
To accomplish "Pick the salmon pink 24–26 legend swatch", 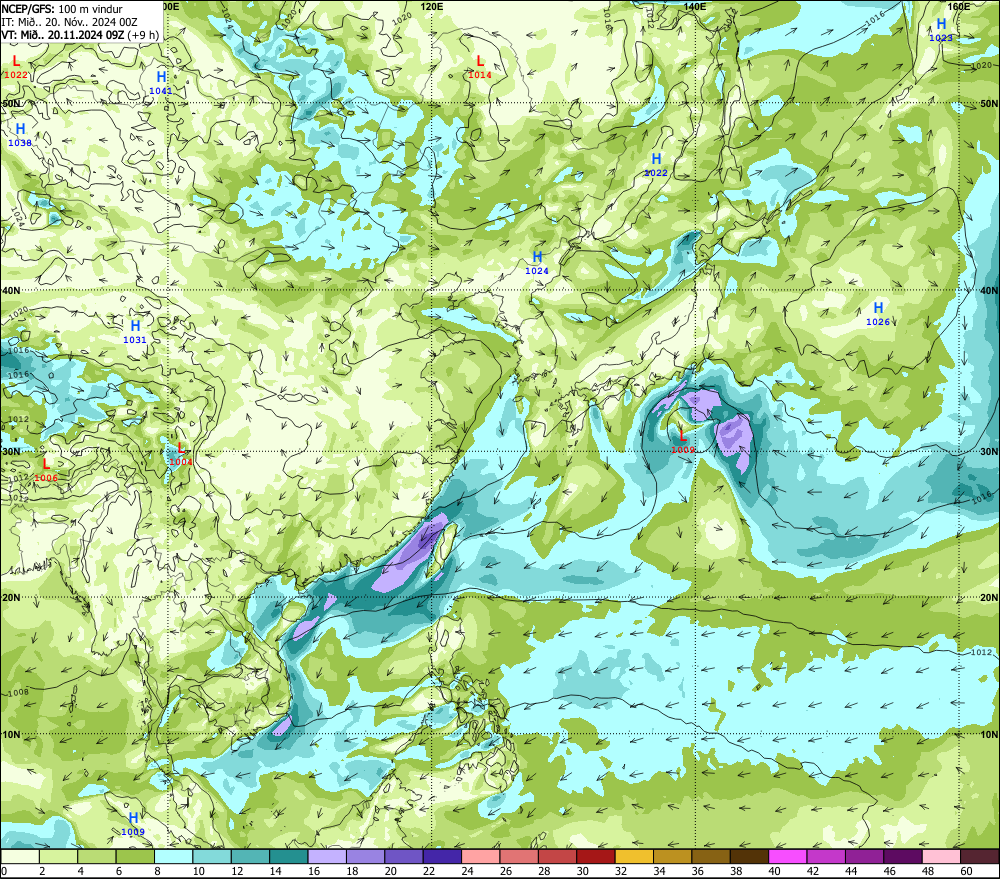I will [481, 856].
